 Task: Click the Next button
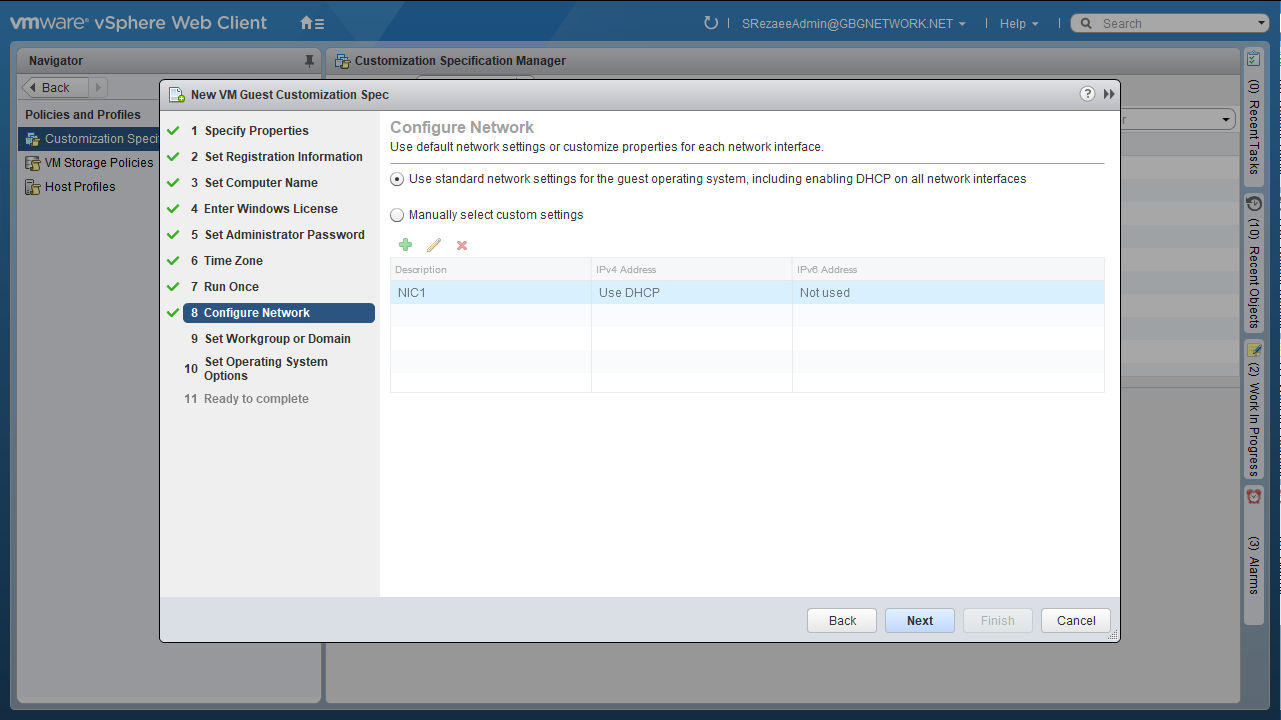pyautogui.click(x=919, y=621)
